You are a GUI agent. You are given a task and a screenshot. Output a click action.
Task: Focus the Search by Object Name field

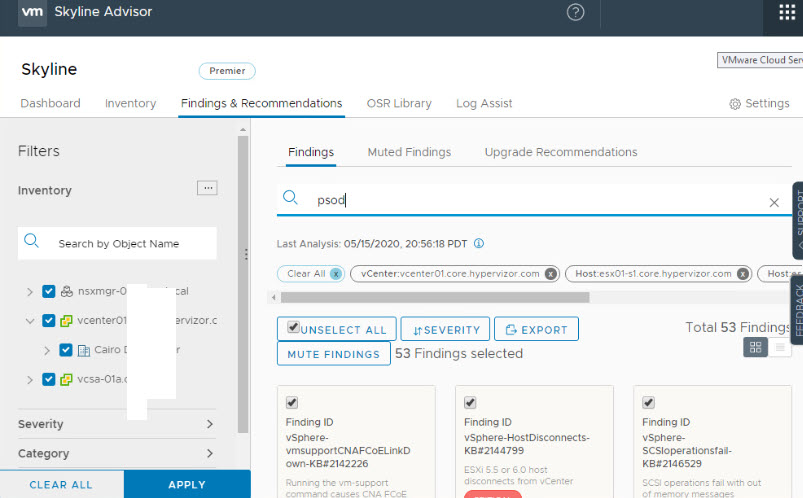click(x=117, y=243)
